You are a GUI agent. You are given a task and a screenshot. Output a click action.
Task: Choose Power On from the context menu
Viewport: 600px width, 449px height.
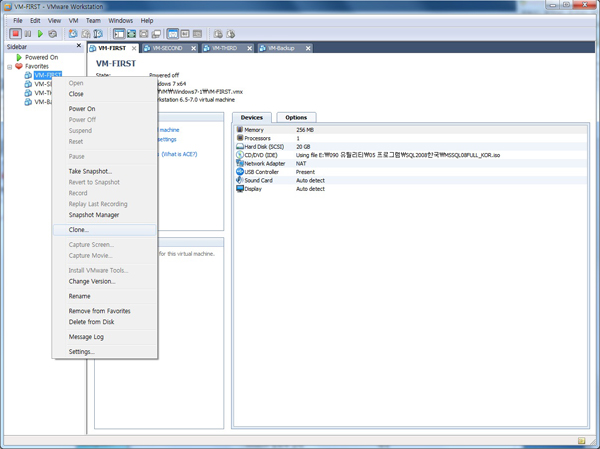[x=104, y=109]
